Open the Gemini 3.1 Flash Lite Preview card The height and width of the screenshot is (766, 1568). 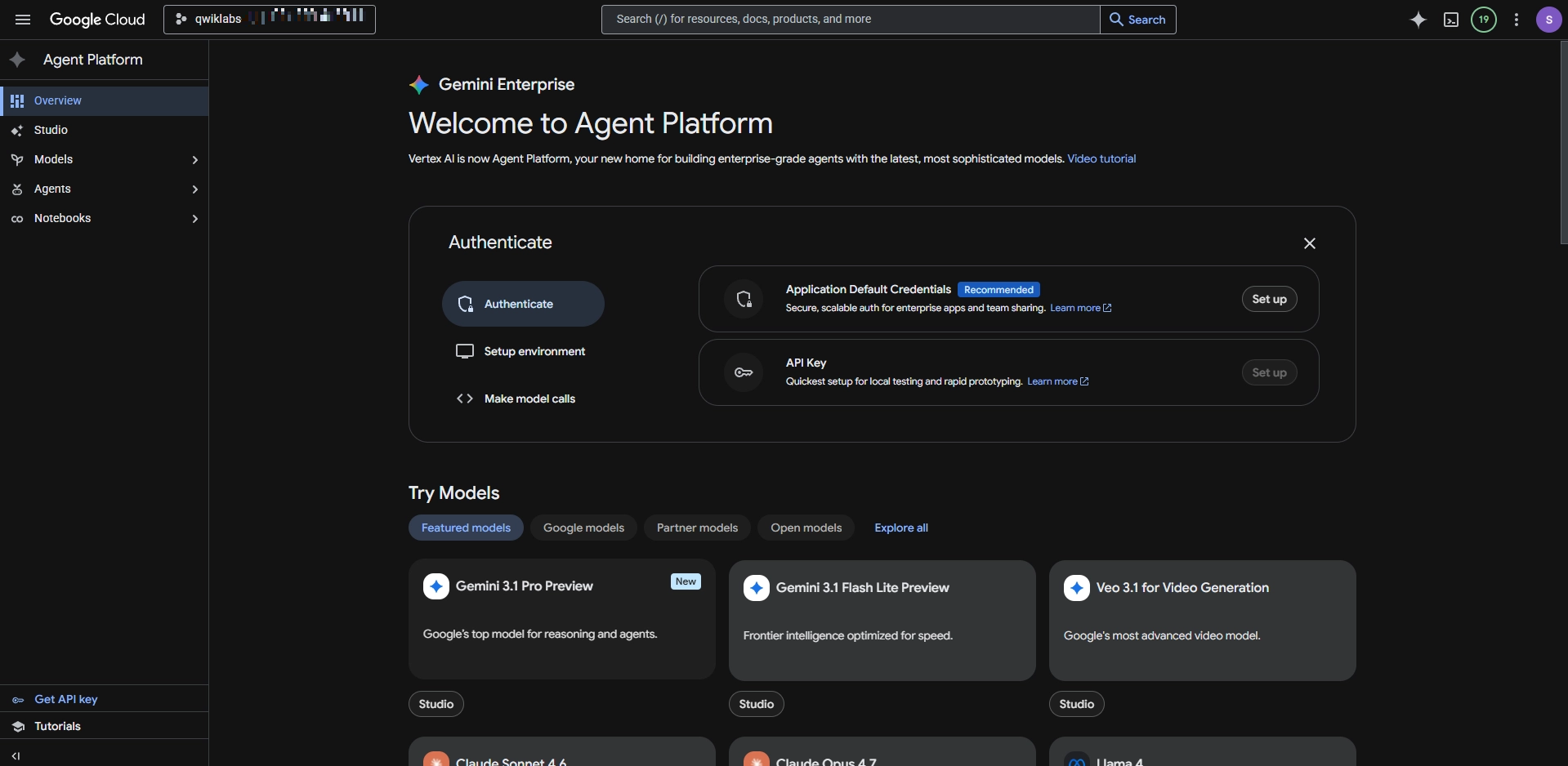coord(882,621)
